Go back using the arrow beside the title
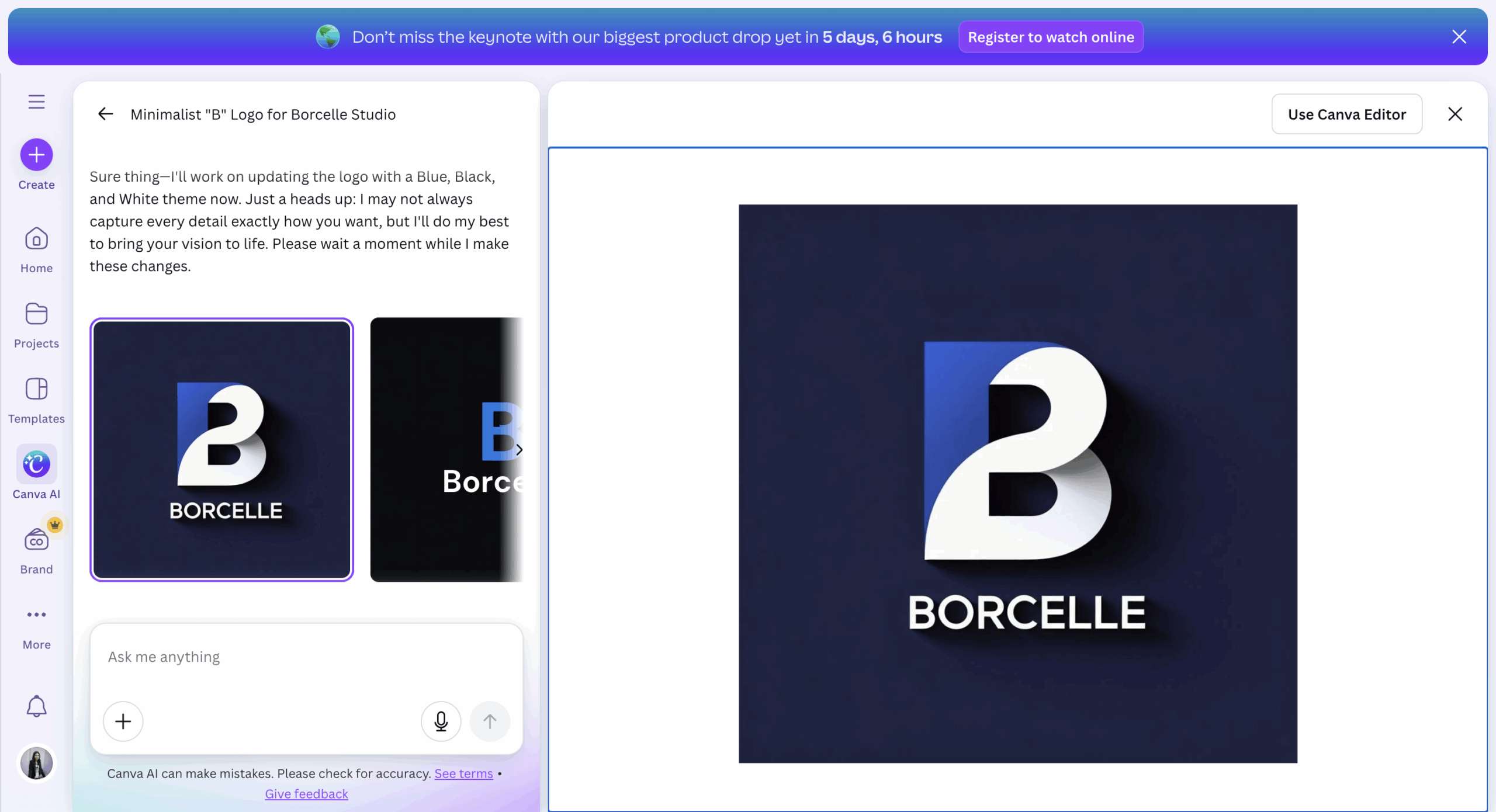Screen dimensions: 1496x812 point(105,114)
